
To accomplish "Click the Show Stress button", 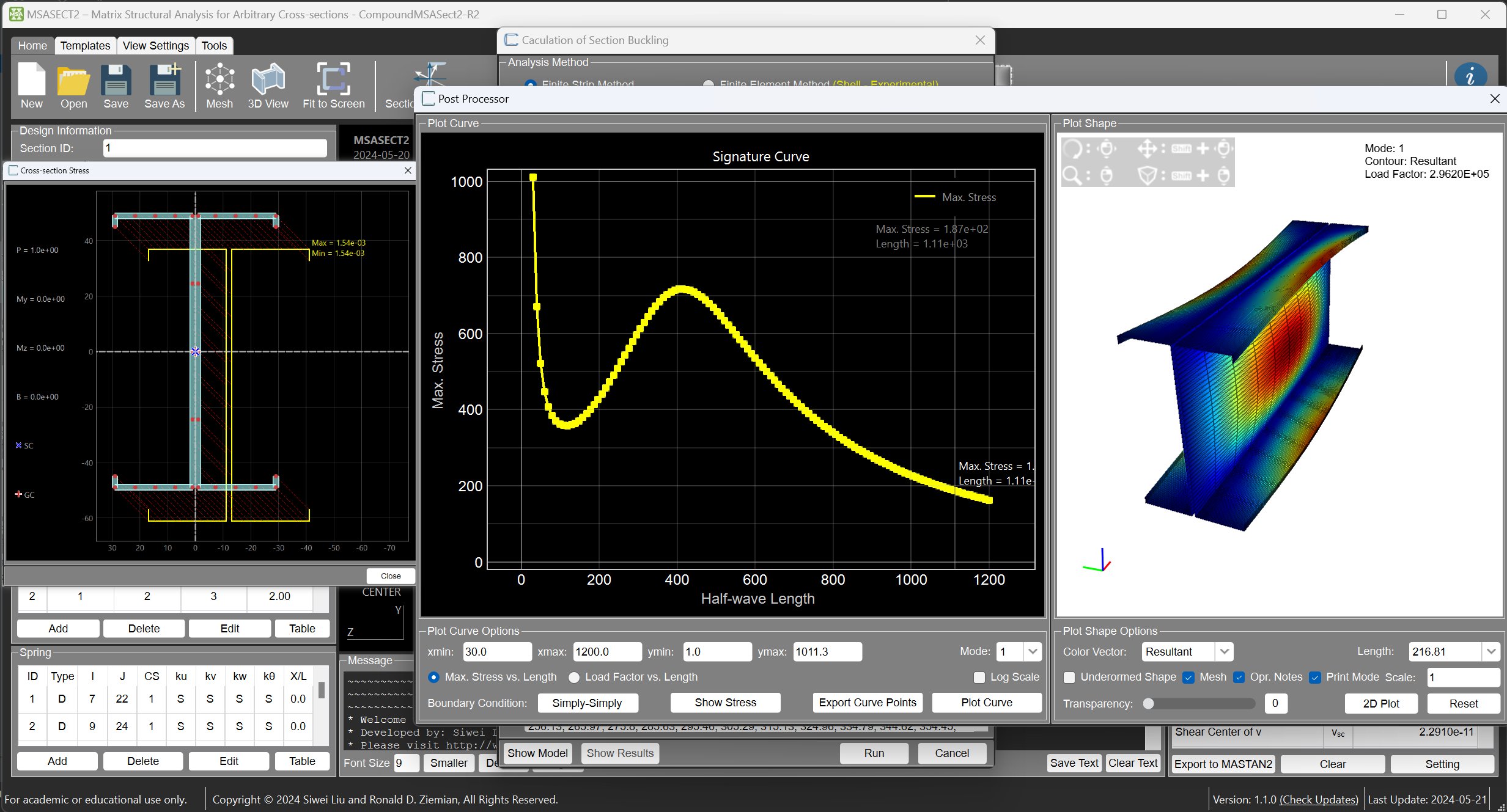I will (725, 703).
